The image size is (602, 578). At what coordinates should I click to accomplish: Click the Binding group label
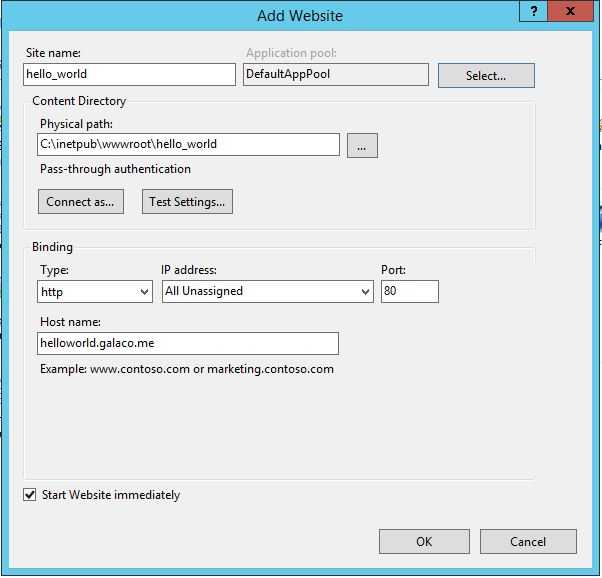click(x=52, y=247)
